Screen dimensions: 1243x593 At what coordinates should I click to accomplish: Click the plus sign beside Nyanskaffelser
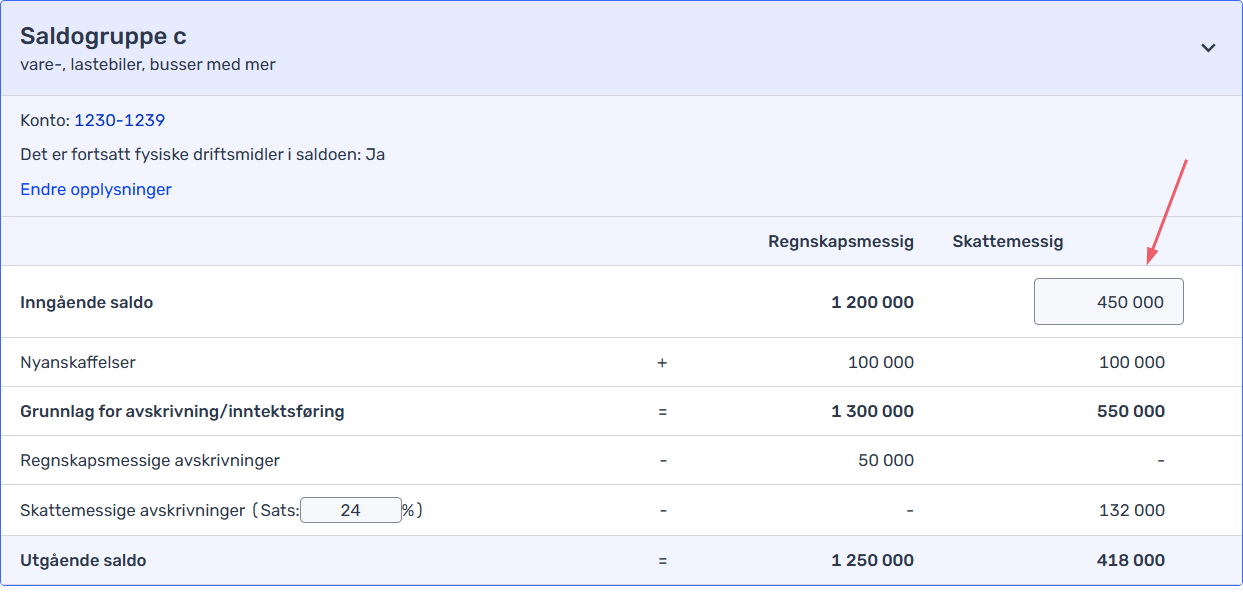pyautogui.click(x=662, y=362)
